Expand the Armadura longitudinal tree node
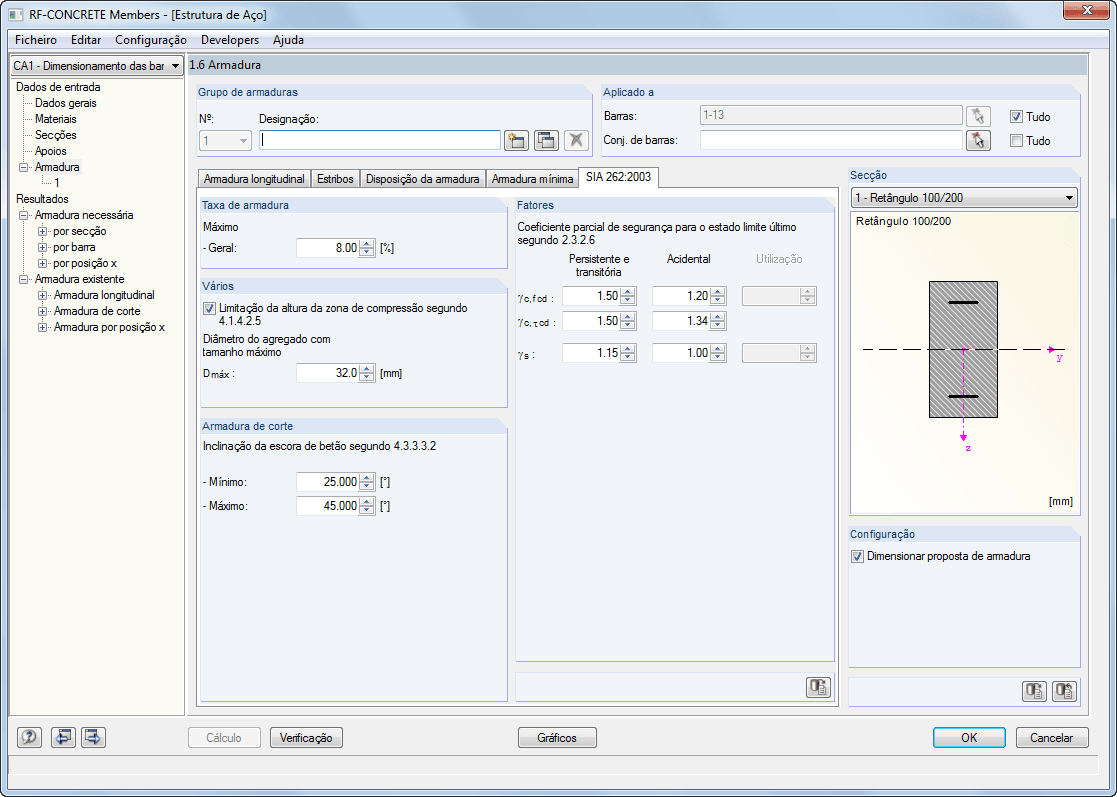The height and width of the screenshot is (797, 1117). point(43,296)
